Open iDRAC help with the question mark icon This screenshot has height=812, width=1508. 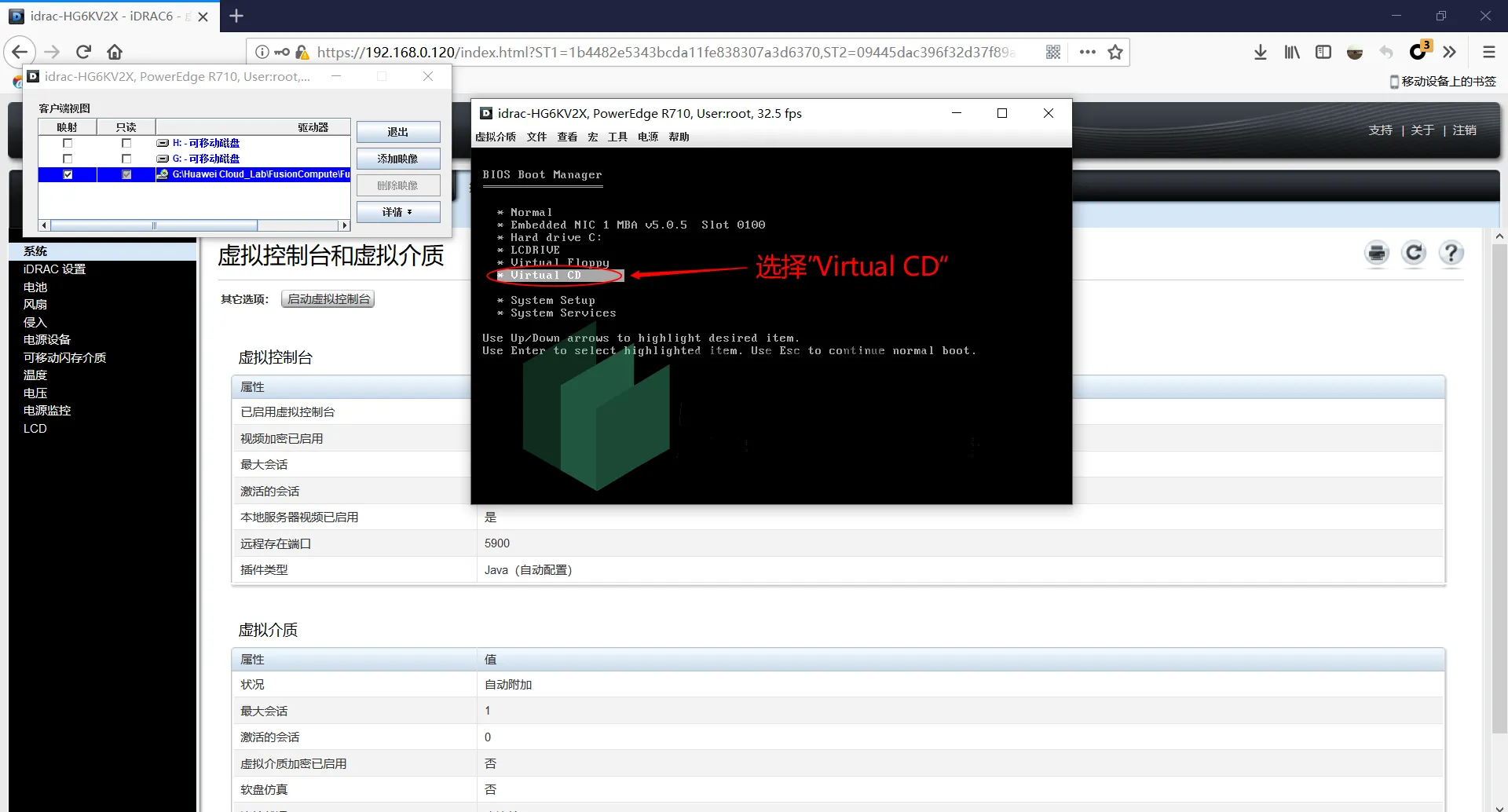coord(1451,253)
